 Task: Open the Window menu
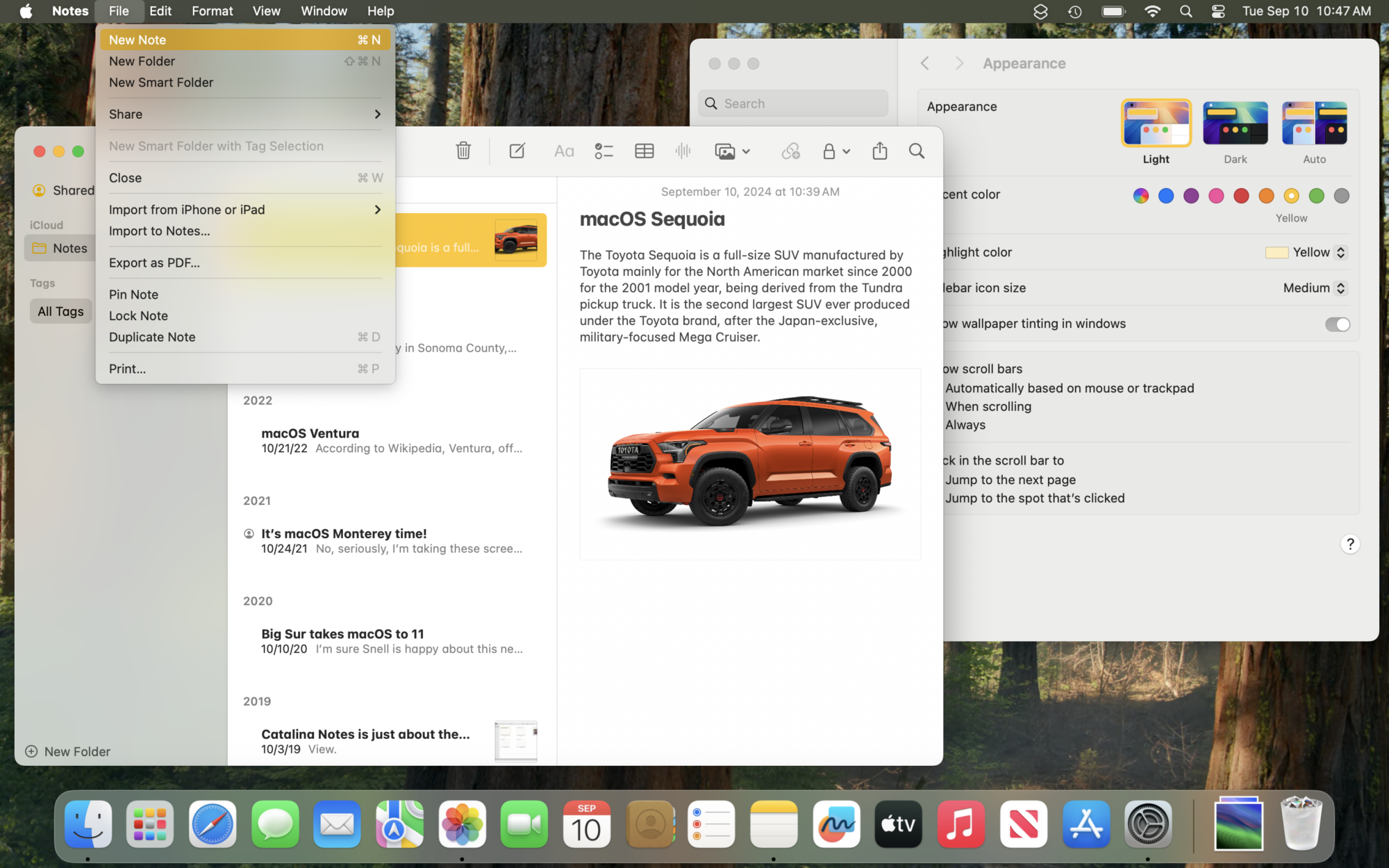tap(324, 11)
